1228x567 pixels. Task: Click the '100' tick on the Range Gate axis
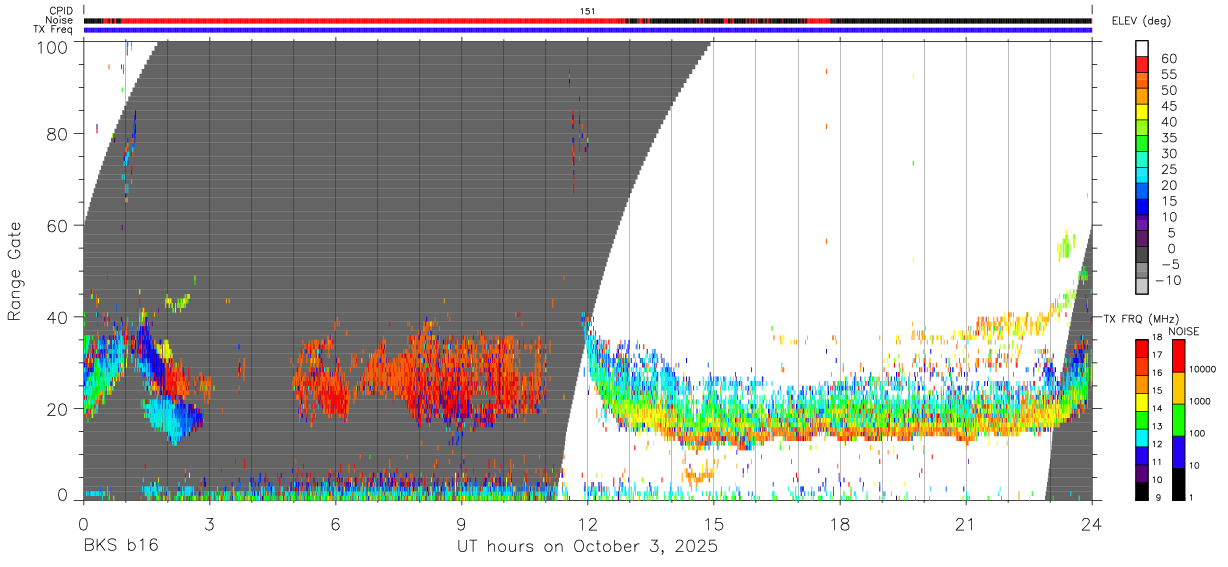54,46
